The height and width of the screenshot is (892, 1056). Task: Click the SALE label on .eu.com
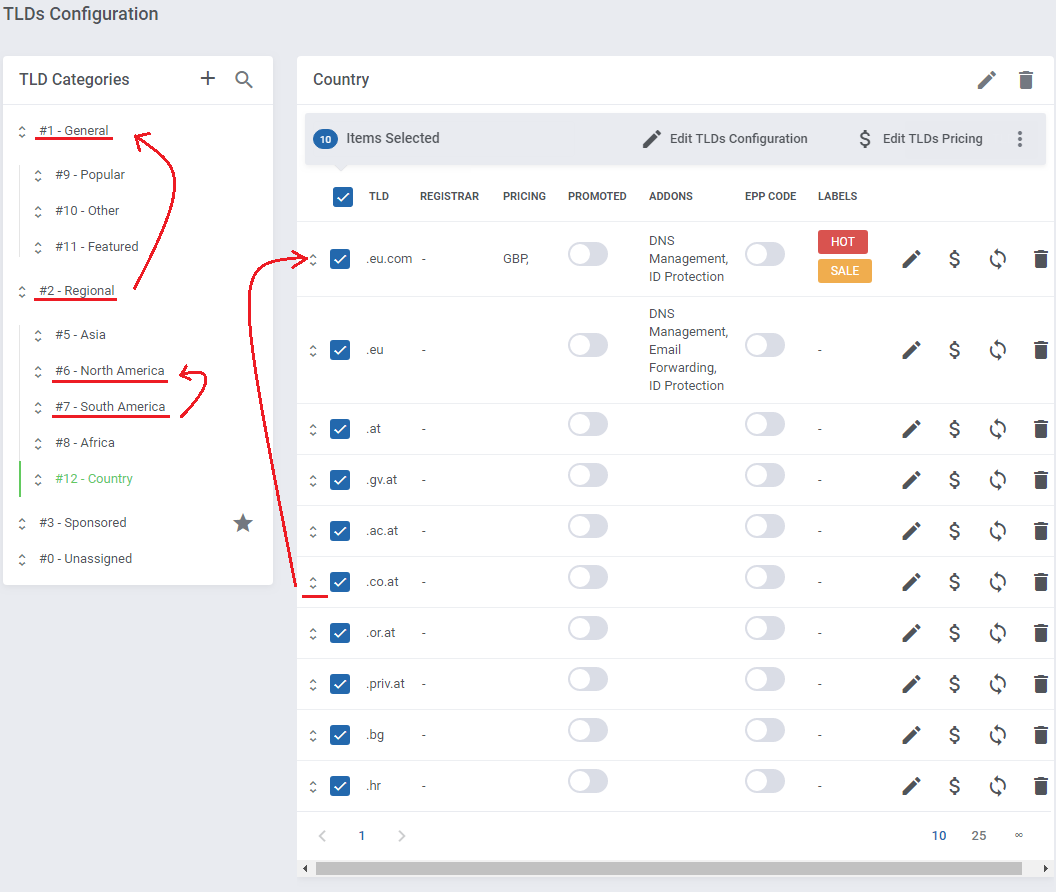845,271
